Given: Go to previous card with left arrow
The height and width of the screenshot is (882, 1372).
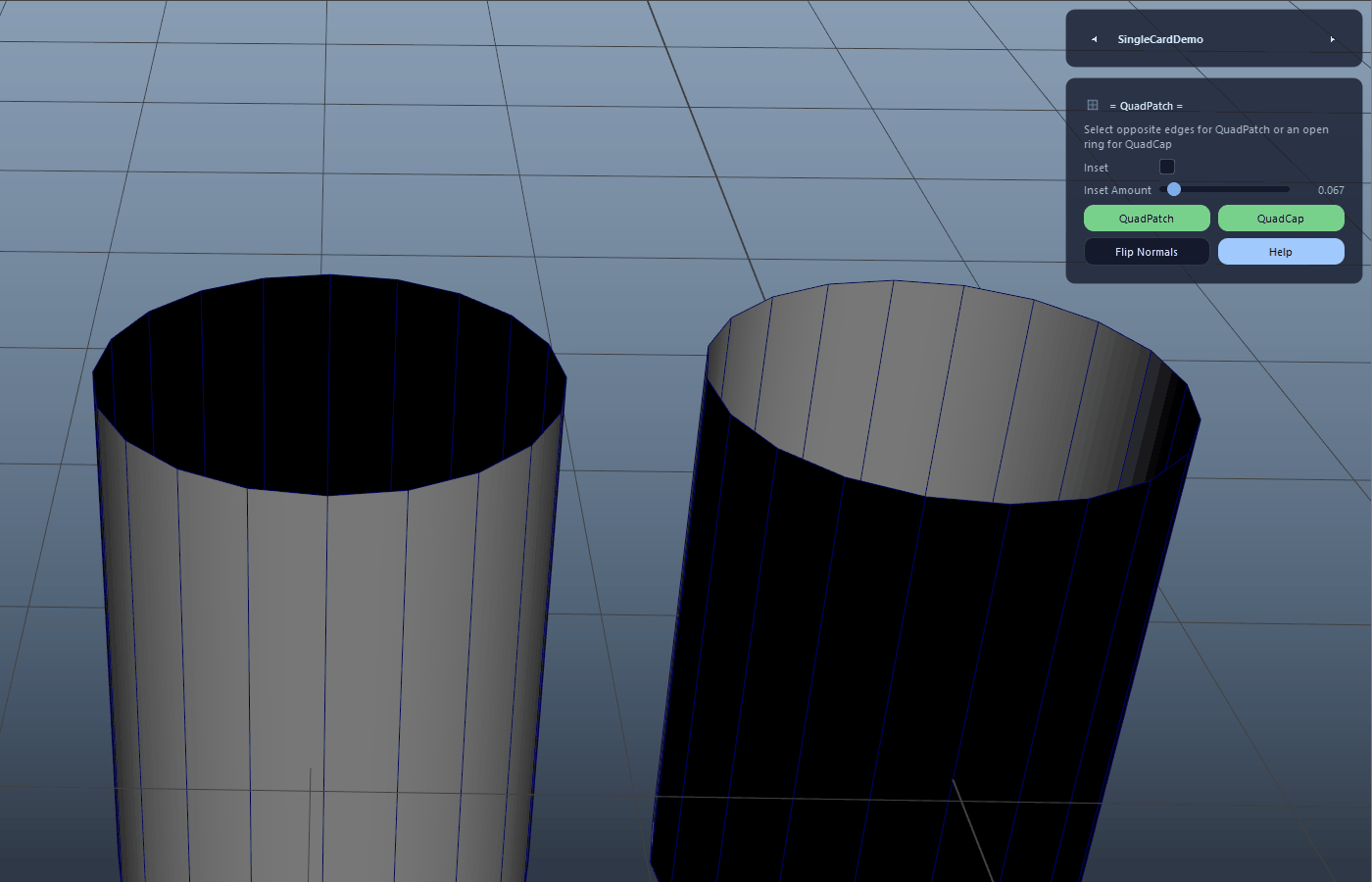Looking at the screenshot, I should (x=1094, y=39).
